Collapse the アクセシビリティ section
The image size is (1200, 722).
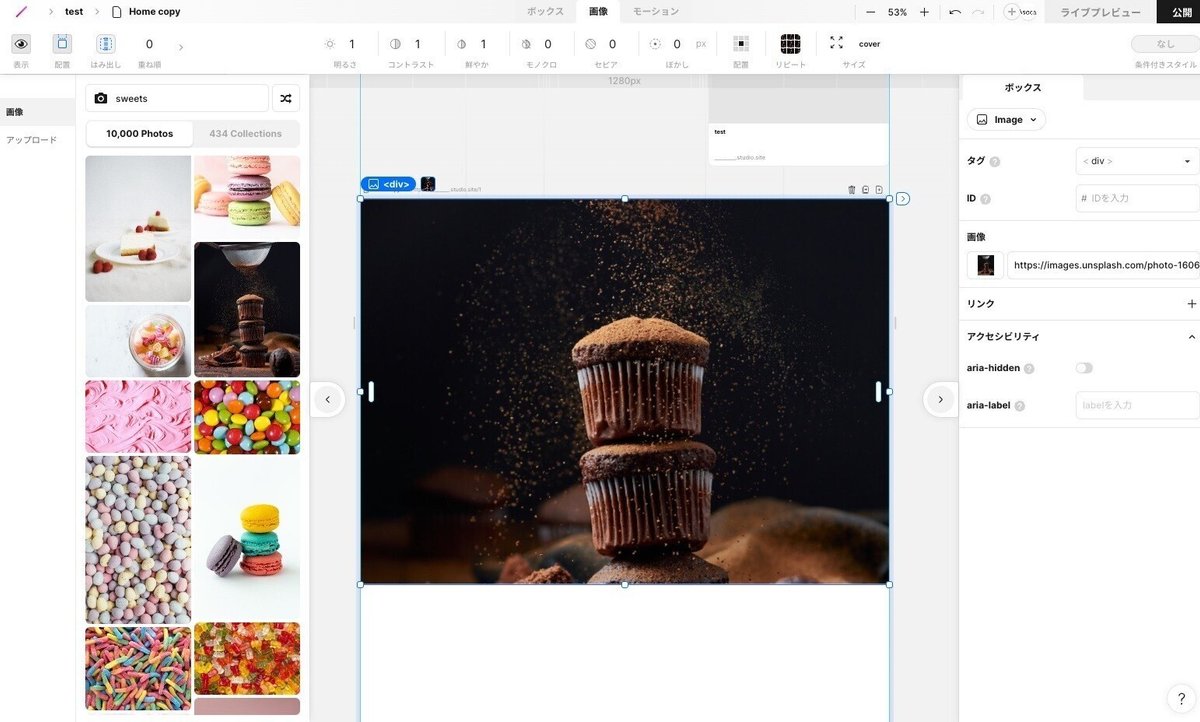(1191, 337)
